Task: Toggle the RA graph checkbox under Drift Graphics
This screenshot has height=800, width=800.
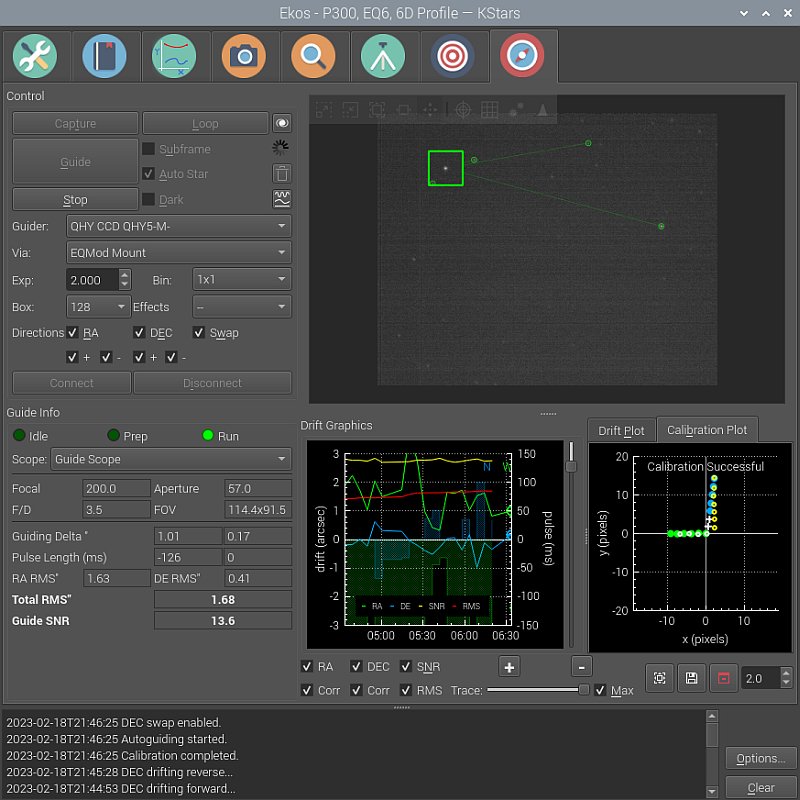Action: pyautogui.click(x=307, y=666)
